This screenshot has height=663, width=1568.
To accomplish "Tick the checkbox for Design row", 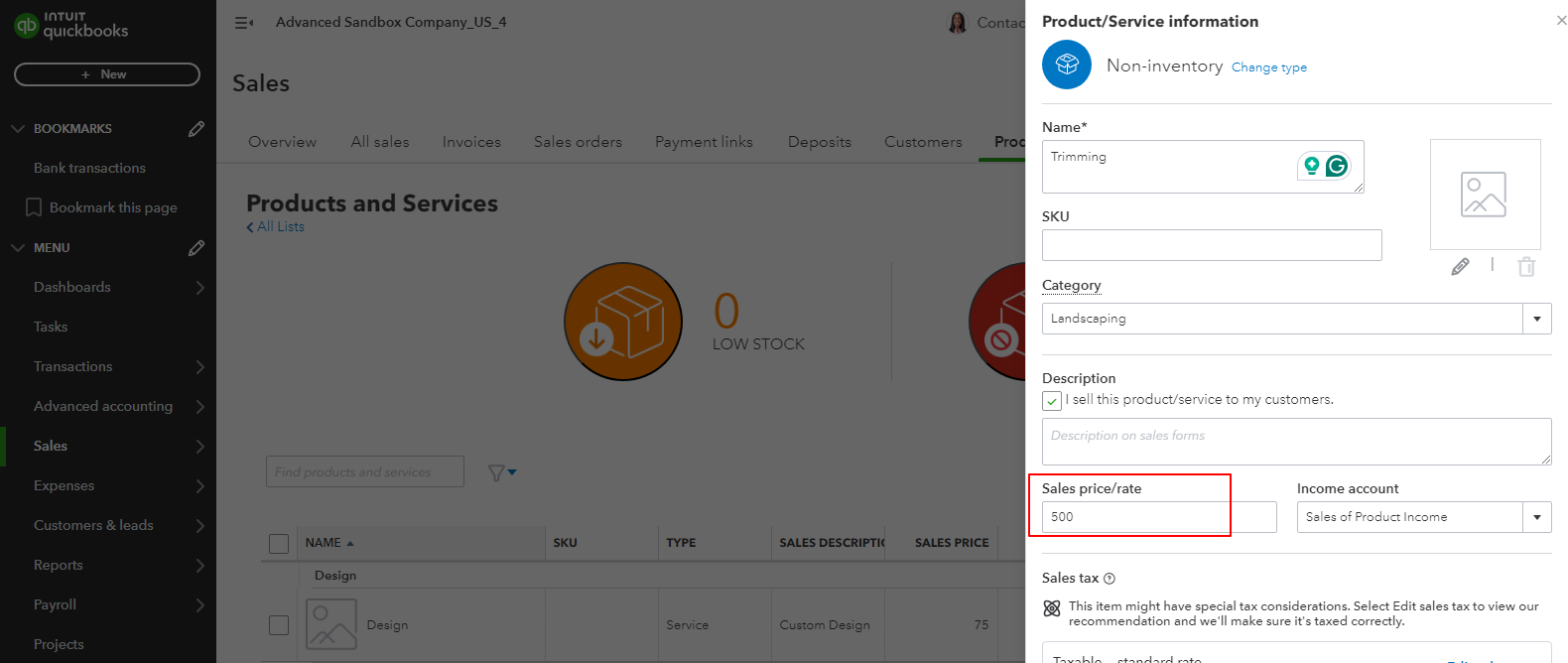I will [x=279, y=625].
